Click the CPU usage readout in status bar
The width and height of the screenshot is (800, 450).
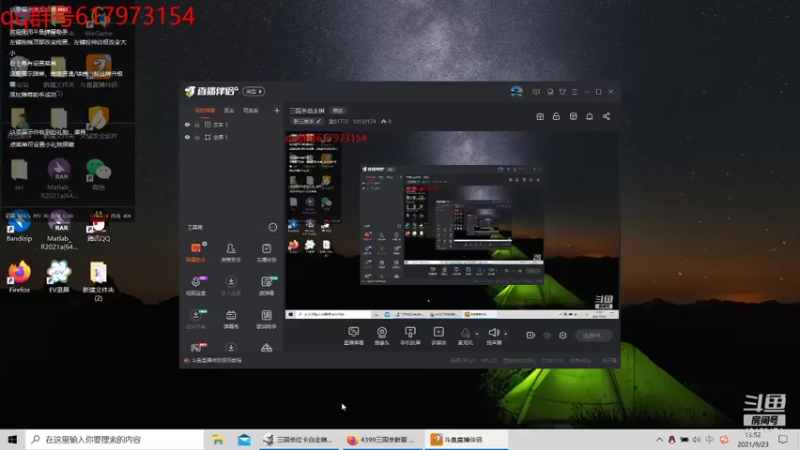[552, 360]
